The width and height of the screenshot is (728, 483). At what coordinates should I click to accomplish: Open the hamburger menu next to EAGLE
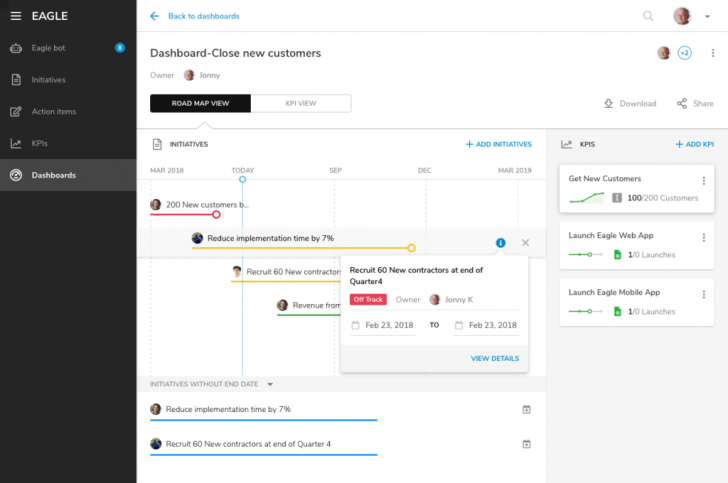click(x=16, y=16)
